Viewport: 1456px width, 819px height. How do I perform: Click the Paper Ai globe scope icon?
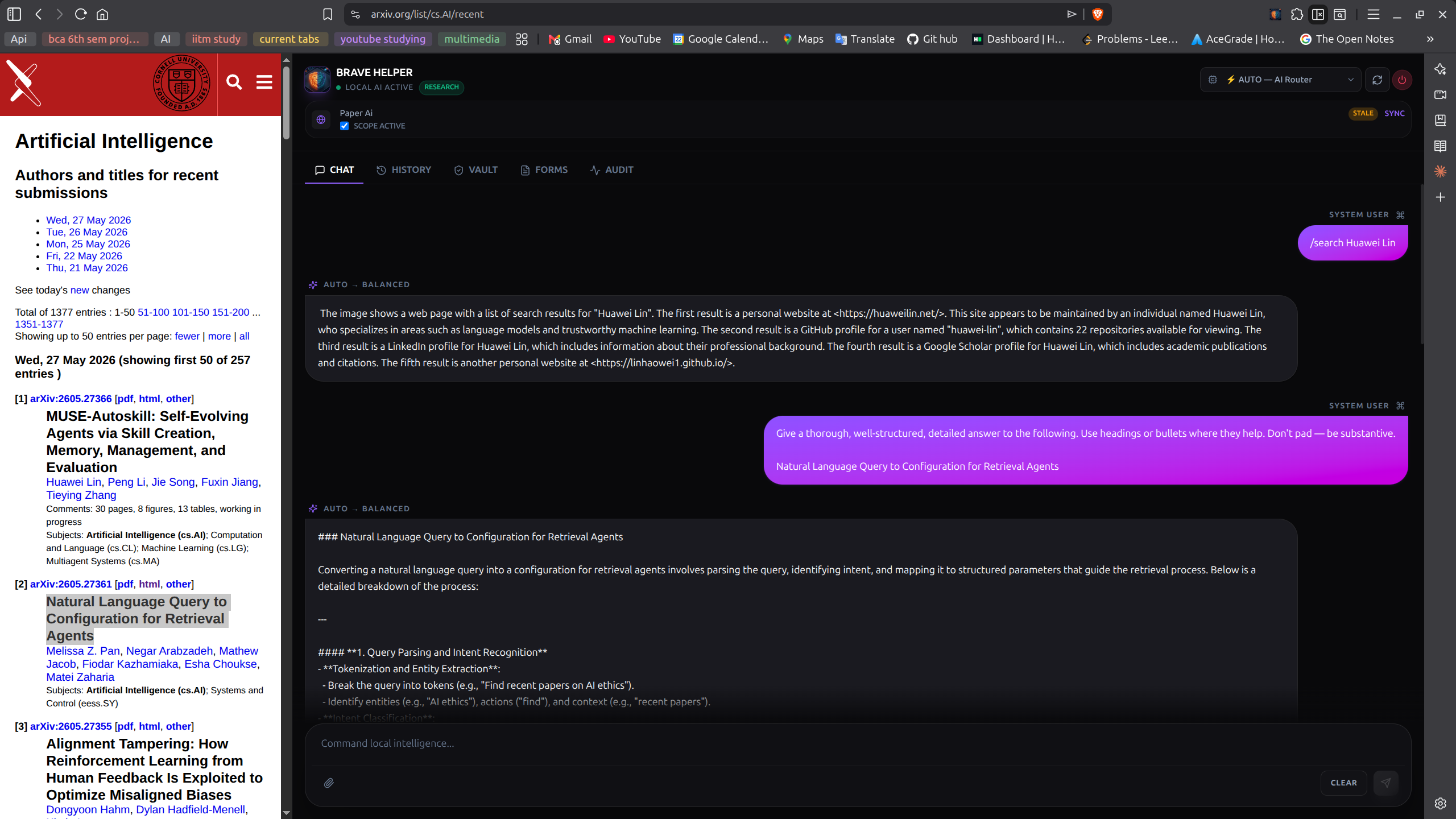click(x=321, y=119)
